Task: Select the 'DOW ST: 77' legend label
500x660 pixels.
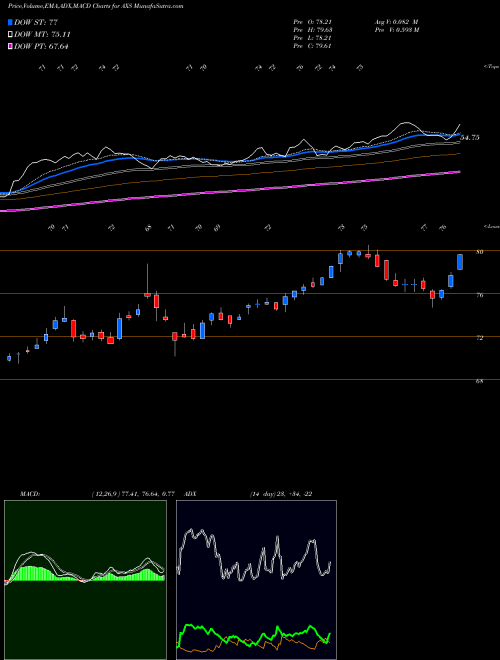Action: point(36,22)
